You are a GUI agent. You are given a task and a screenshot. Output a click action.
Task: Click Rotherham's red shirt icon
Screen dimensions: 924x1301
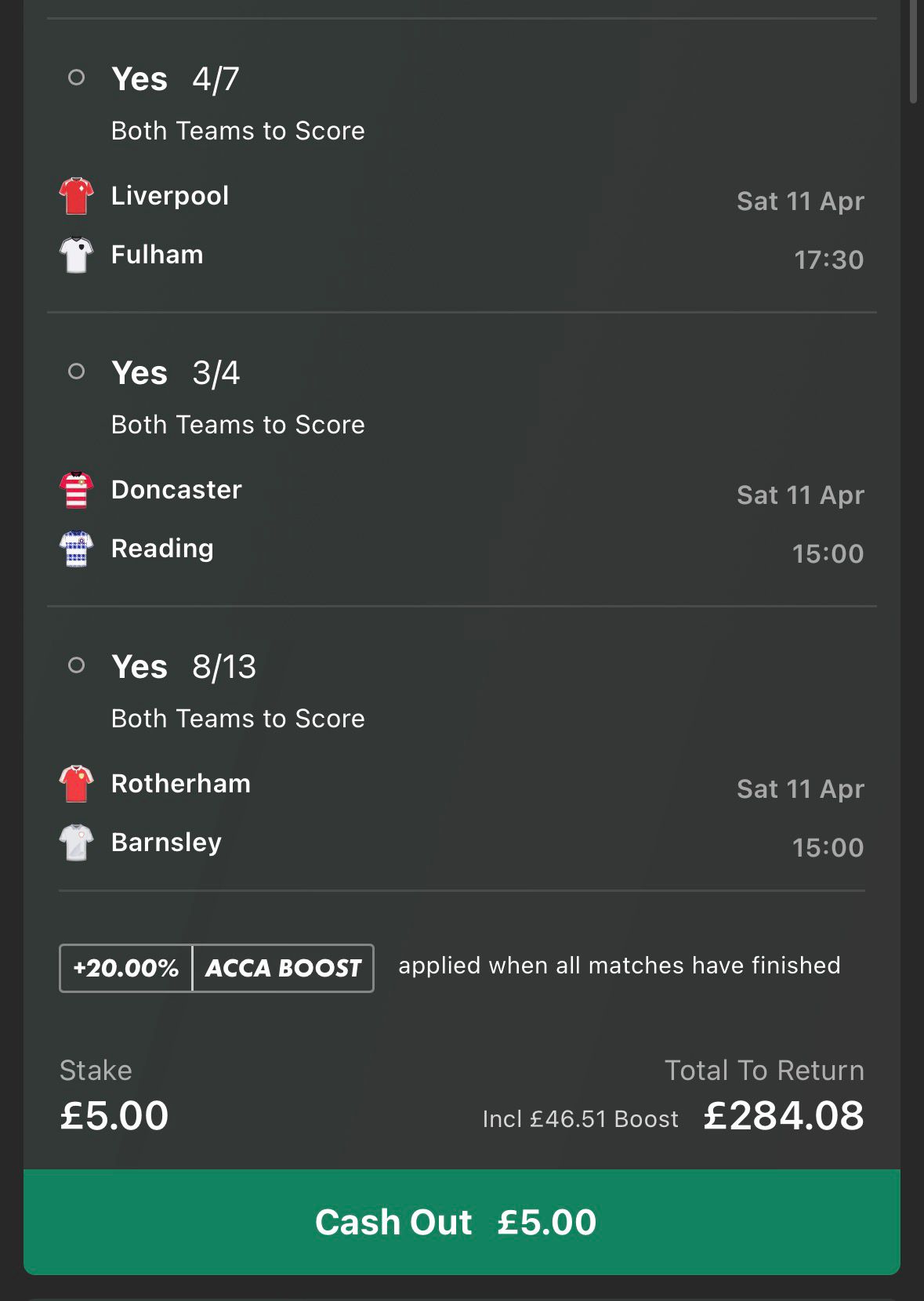pyautogui.click(x=76, y=784)
